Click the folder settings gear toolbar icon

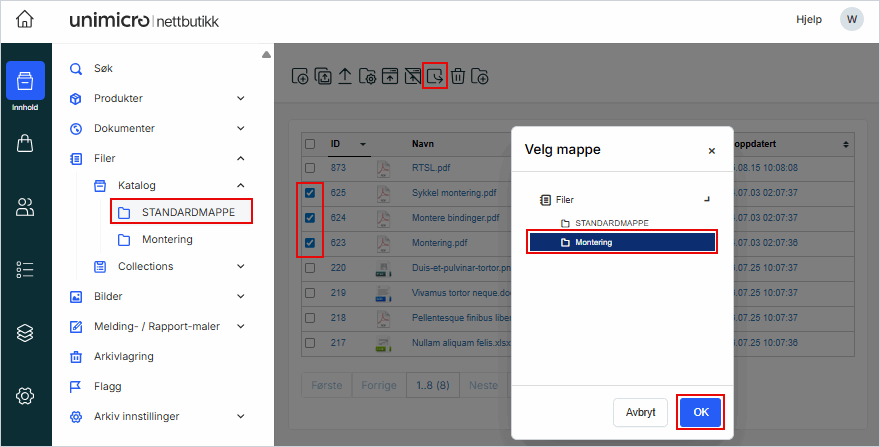coord(367,76)
